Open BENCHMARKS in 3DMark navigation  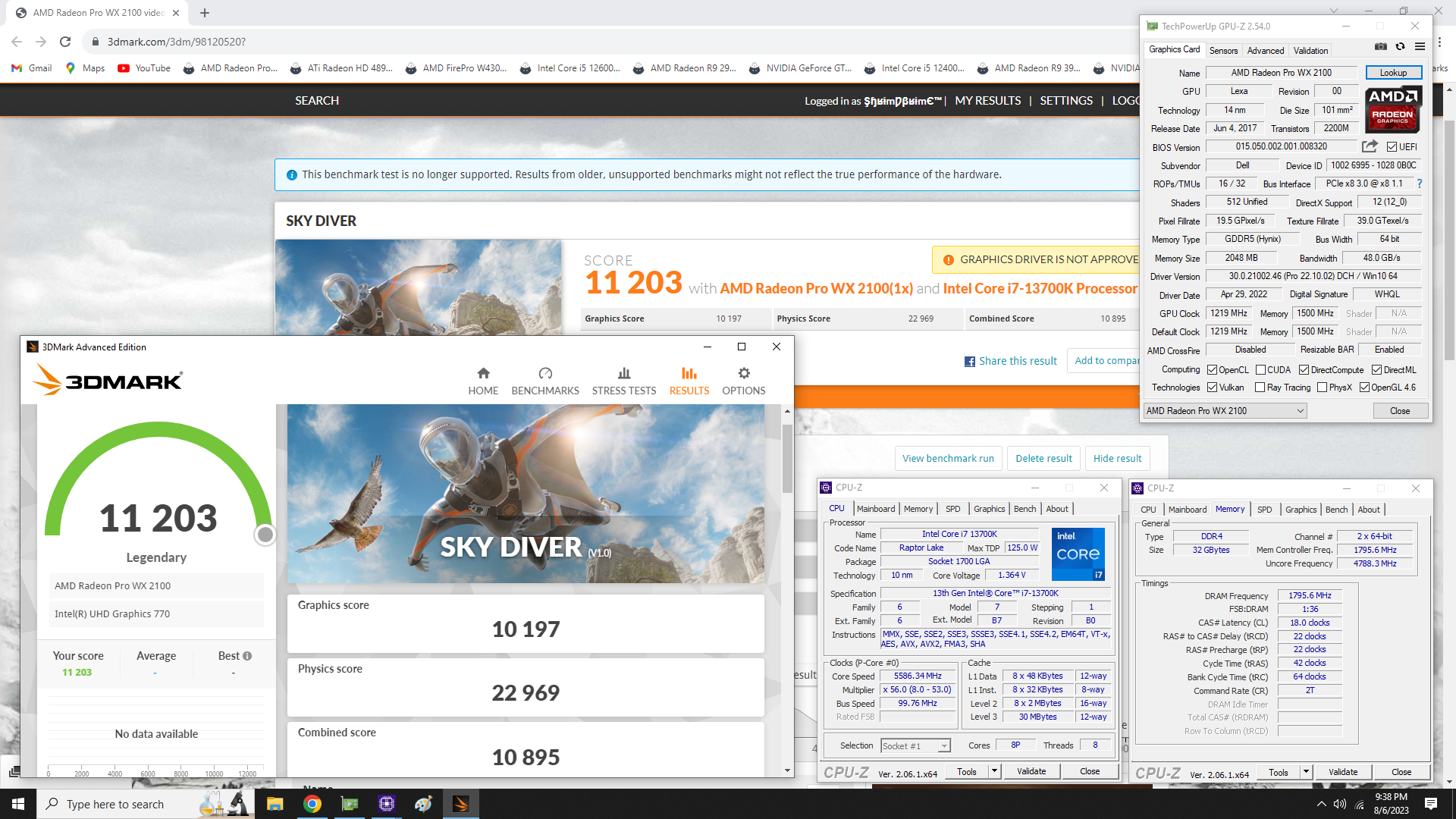(x=545, y=381)
